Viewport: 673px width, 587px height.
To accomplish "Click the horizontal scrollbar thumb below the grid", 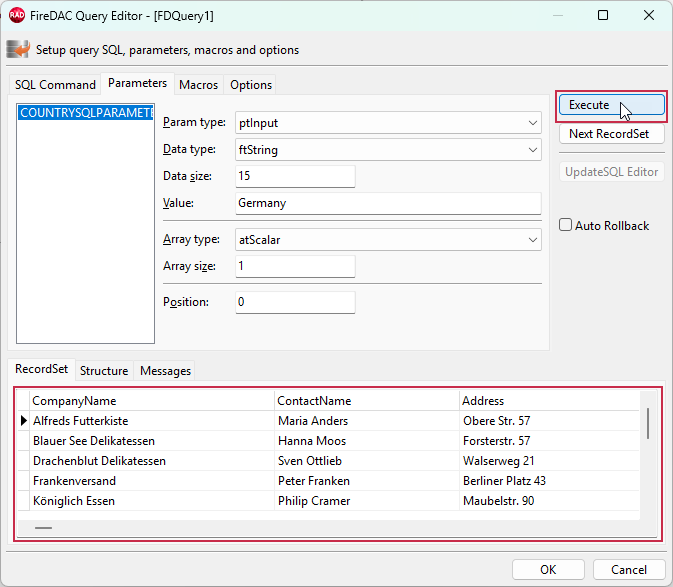I will point(43,528).
